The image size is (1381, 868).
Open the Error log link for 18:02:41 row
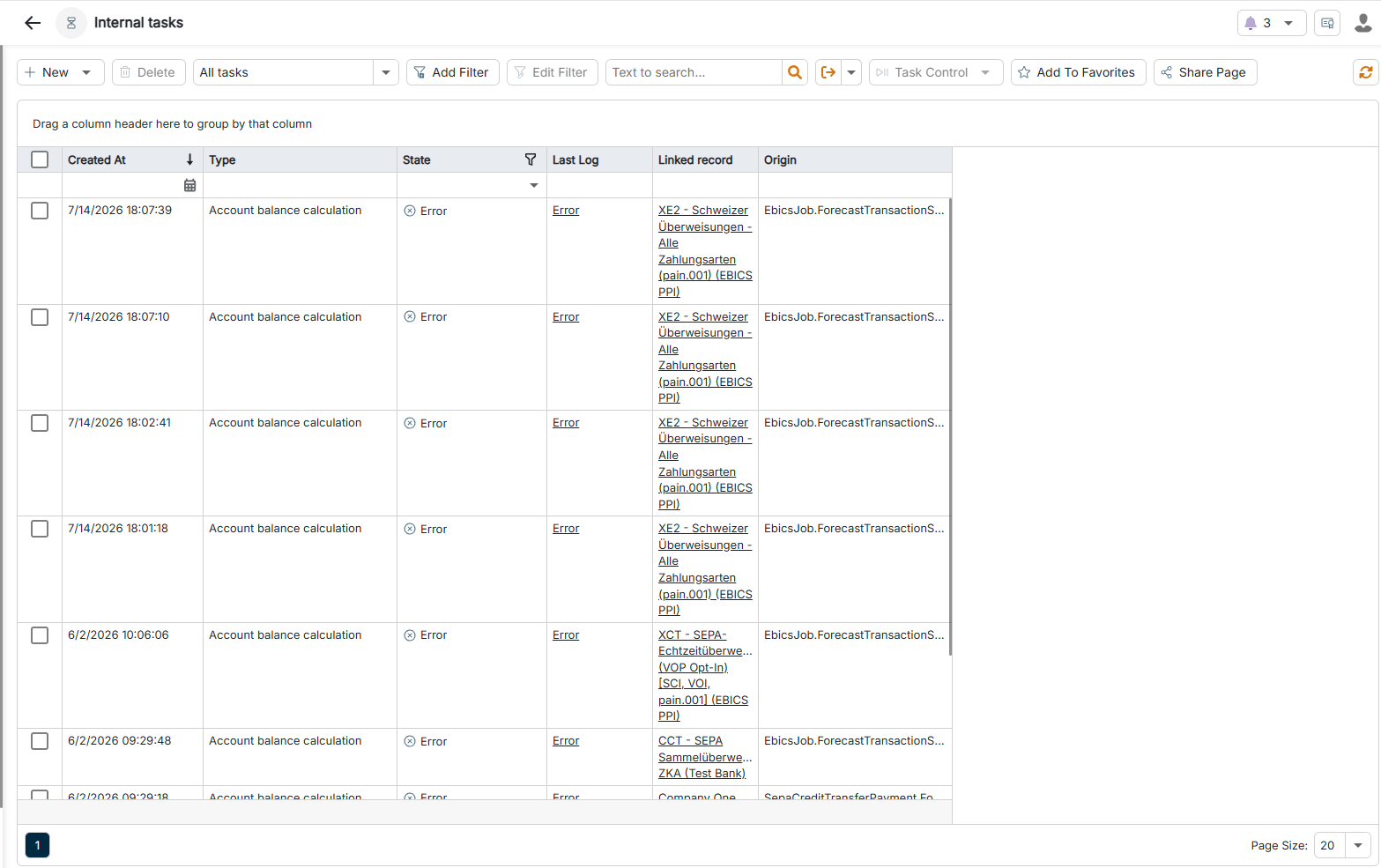point(566,423)
